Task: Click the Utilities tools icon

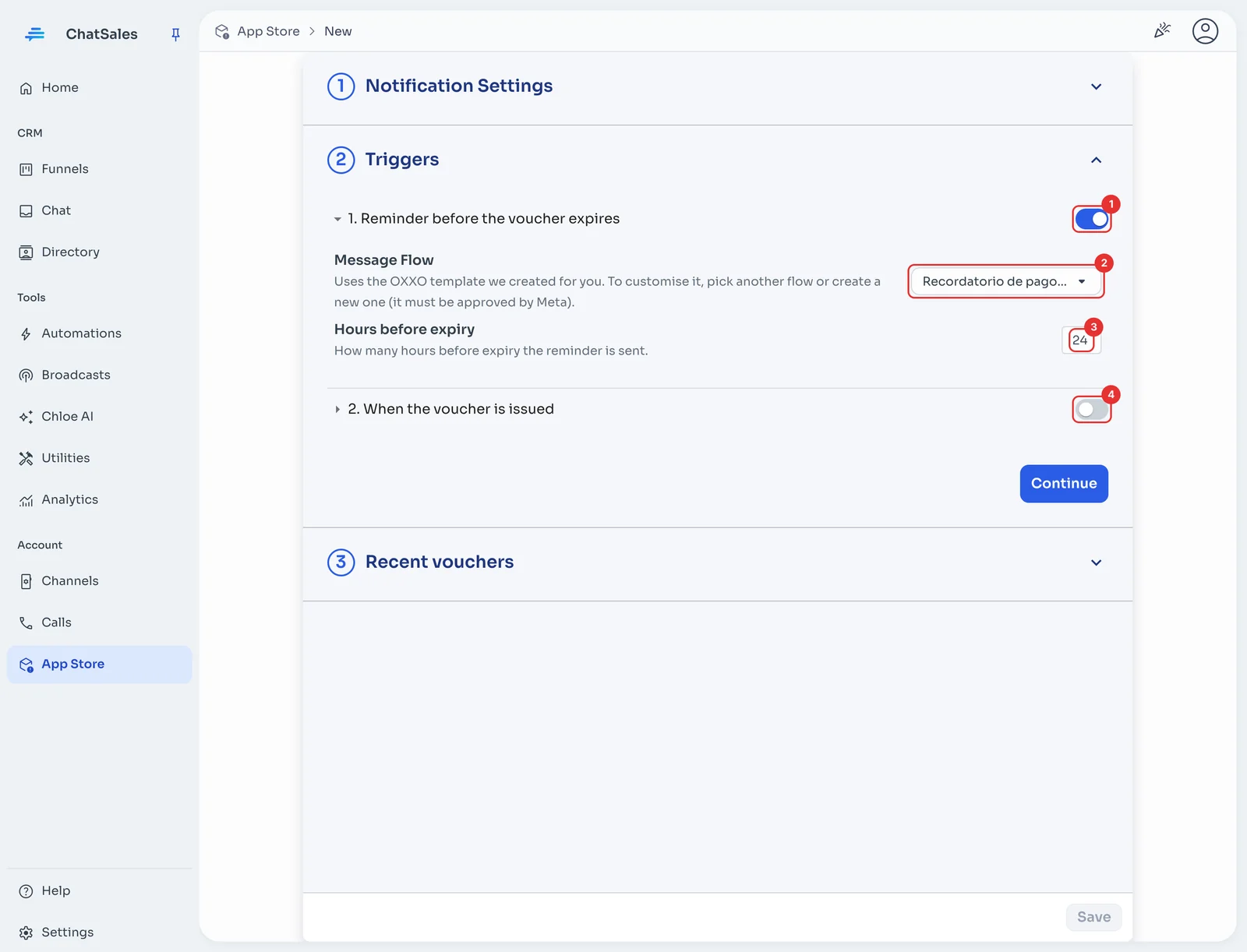Action: coord(26,458)
